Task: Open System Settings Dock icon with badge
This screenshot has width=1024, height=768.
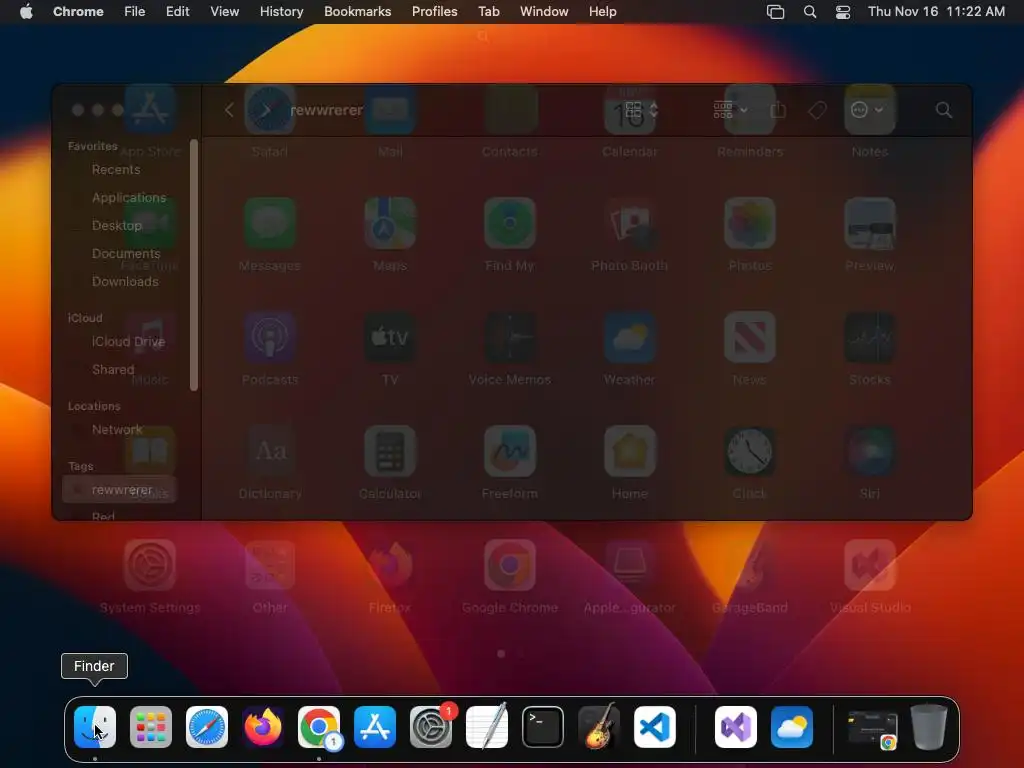Action: (x=431, y=727)
